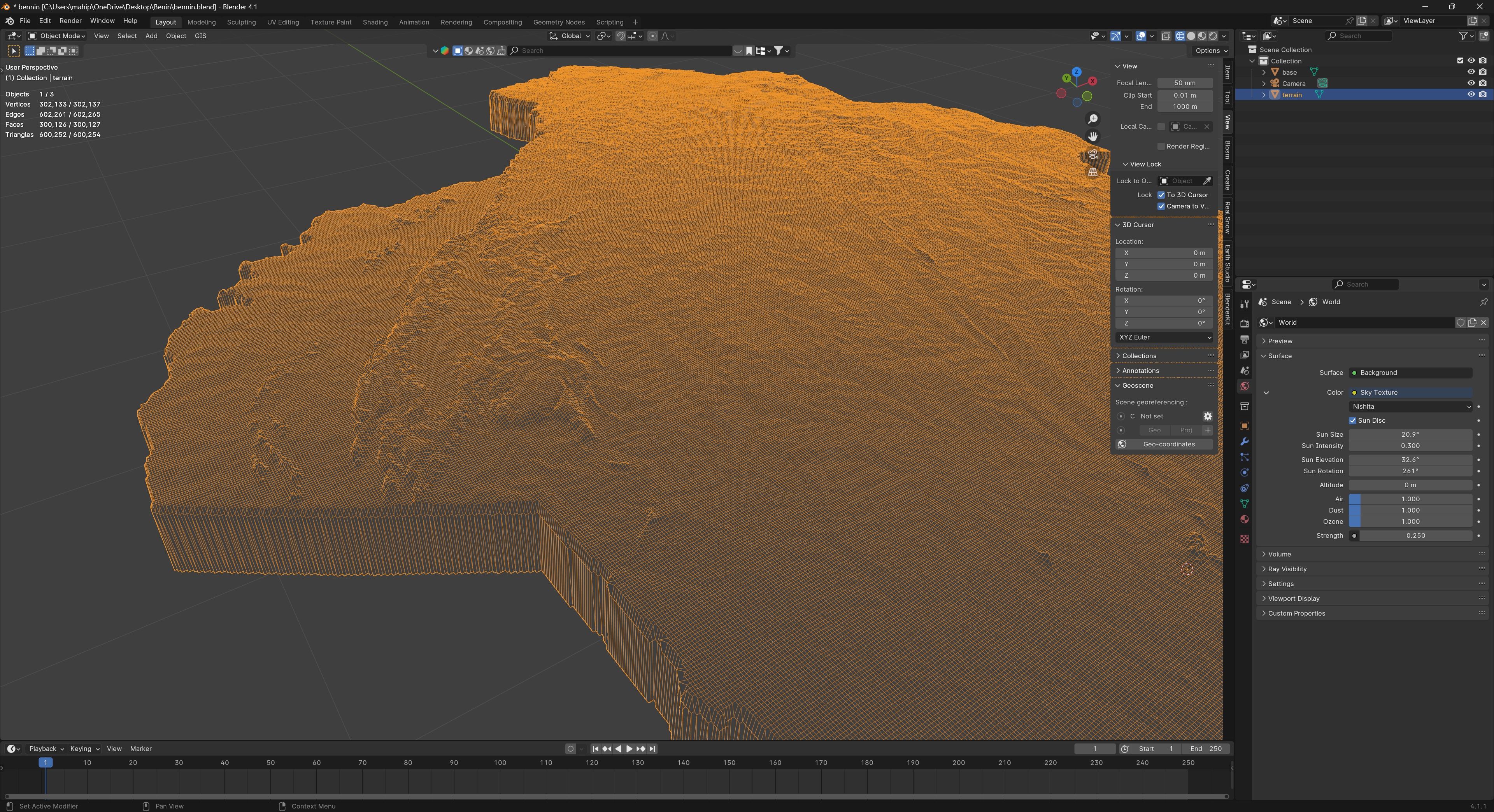Click the pan view hand icon

point(1092,136)
